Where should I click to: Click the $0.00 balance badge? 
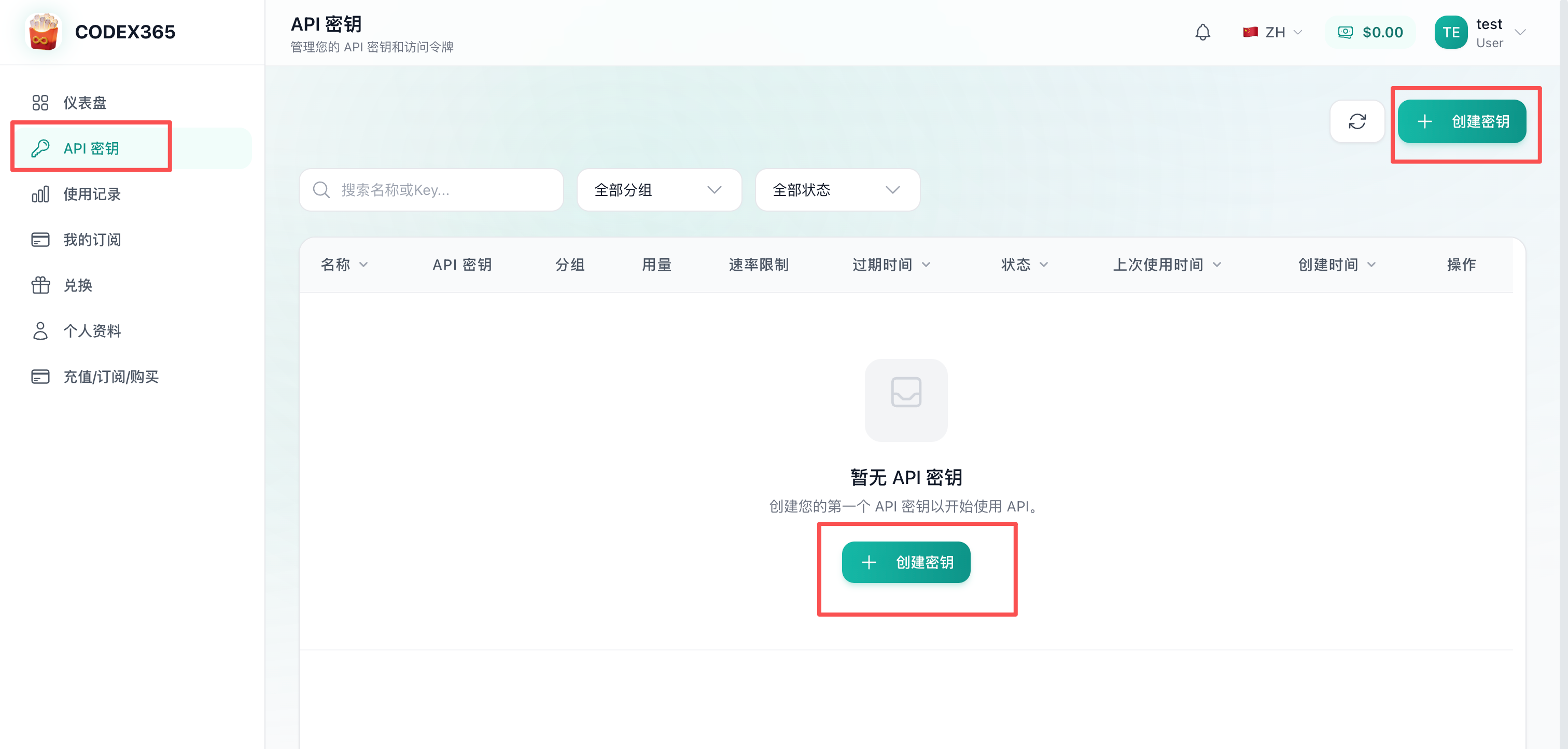[1370, 32]
